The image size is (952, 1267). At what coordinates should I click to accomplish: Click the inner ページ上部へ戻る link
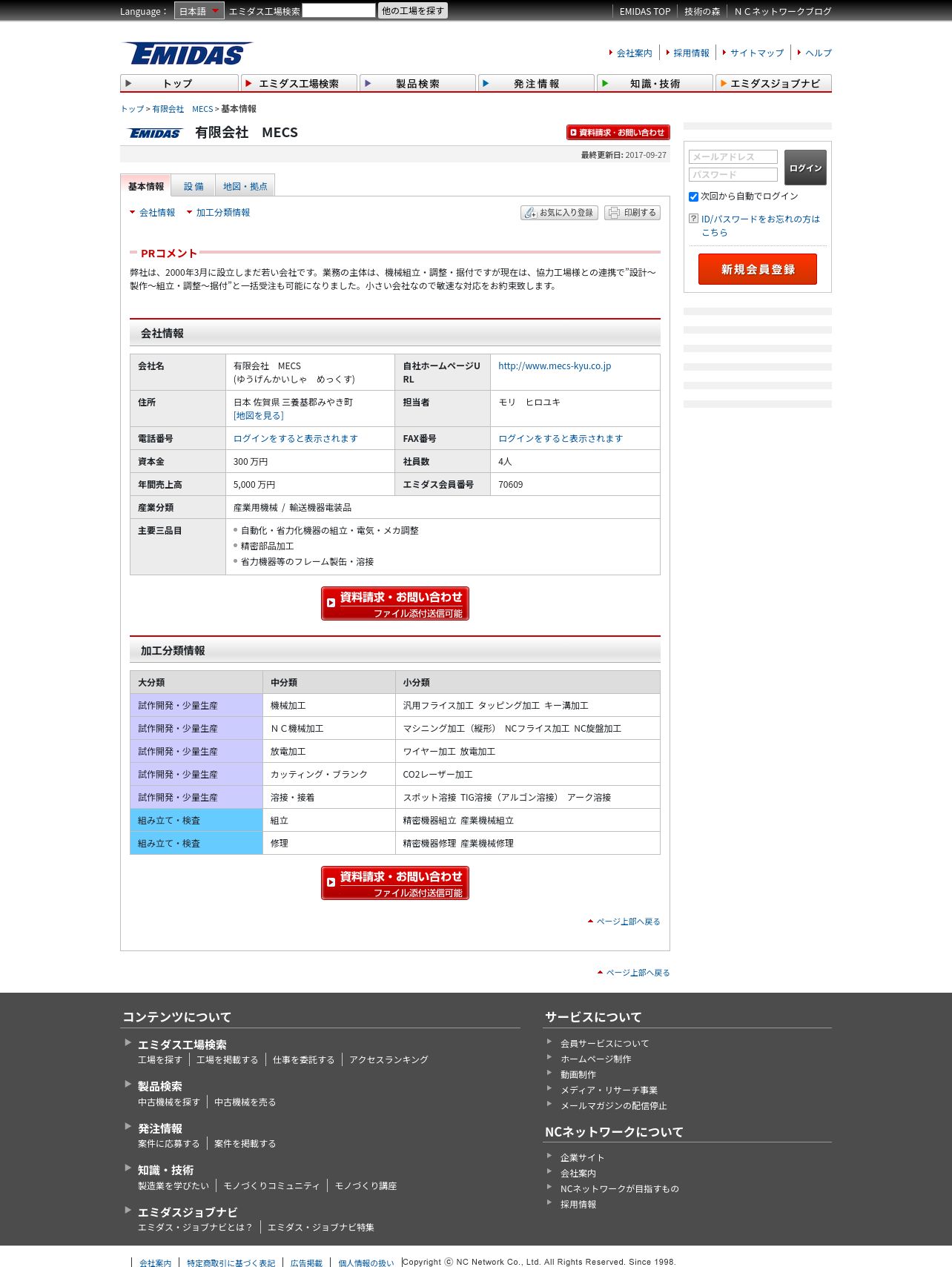coord(628,922)
